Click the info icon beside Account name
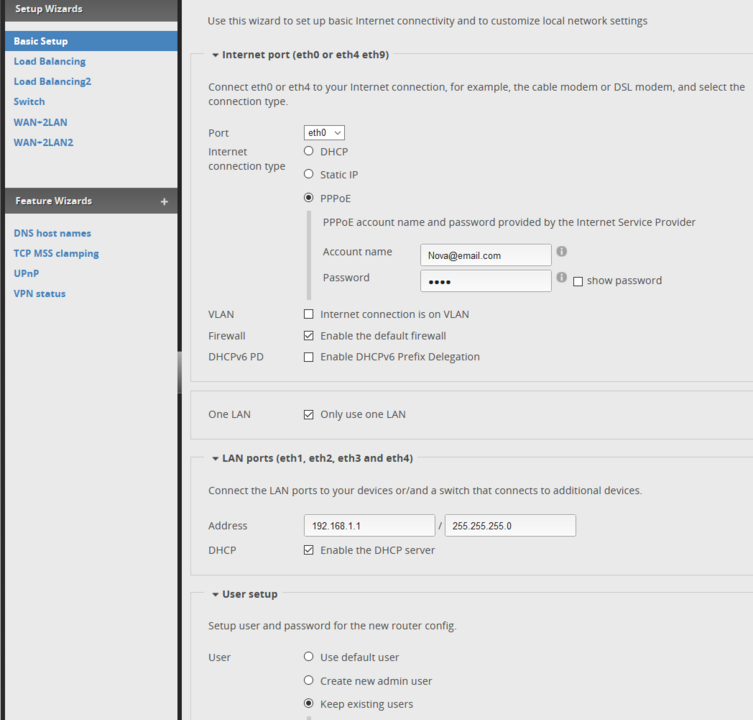Image resolution: width=753 pixels, height=720 pixels. click(x=561, y=251)
